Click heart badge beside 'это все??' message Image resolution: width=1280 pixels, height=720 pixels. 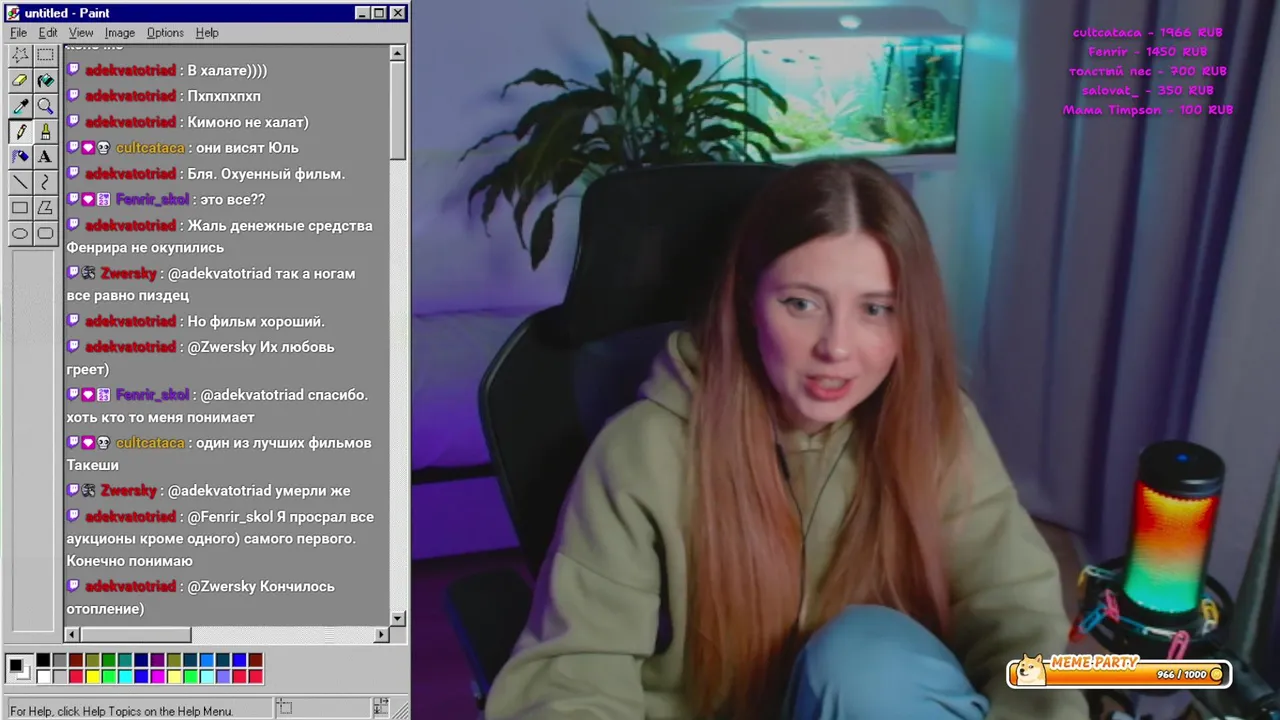88,200
